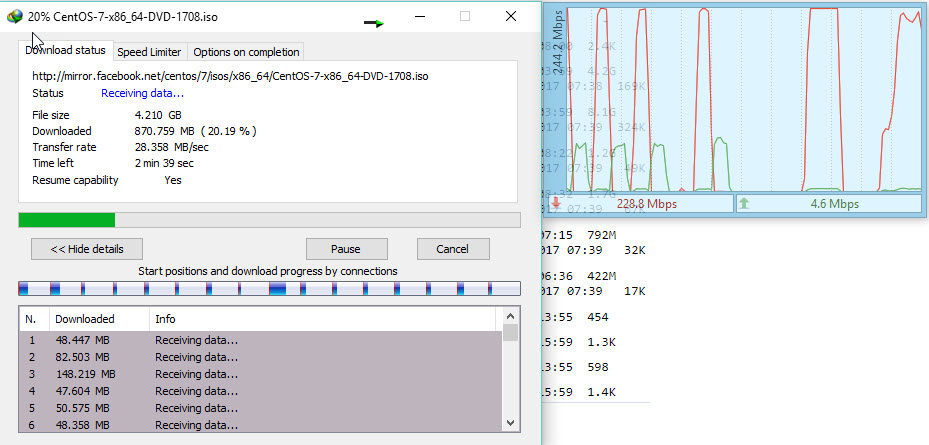This screenshot has width=929, height=445.
Task: Select connection 1 row with 48.447 MB
Action: [x=260, y=340]
